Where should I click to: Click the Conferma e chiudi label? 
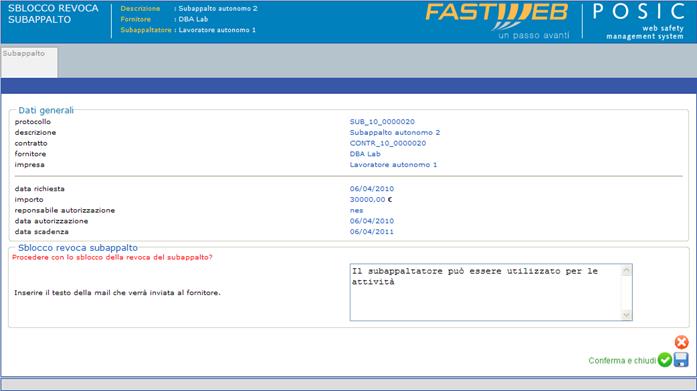622,360
